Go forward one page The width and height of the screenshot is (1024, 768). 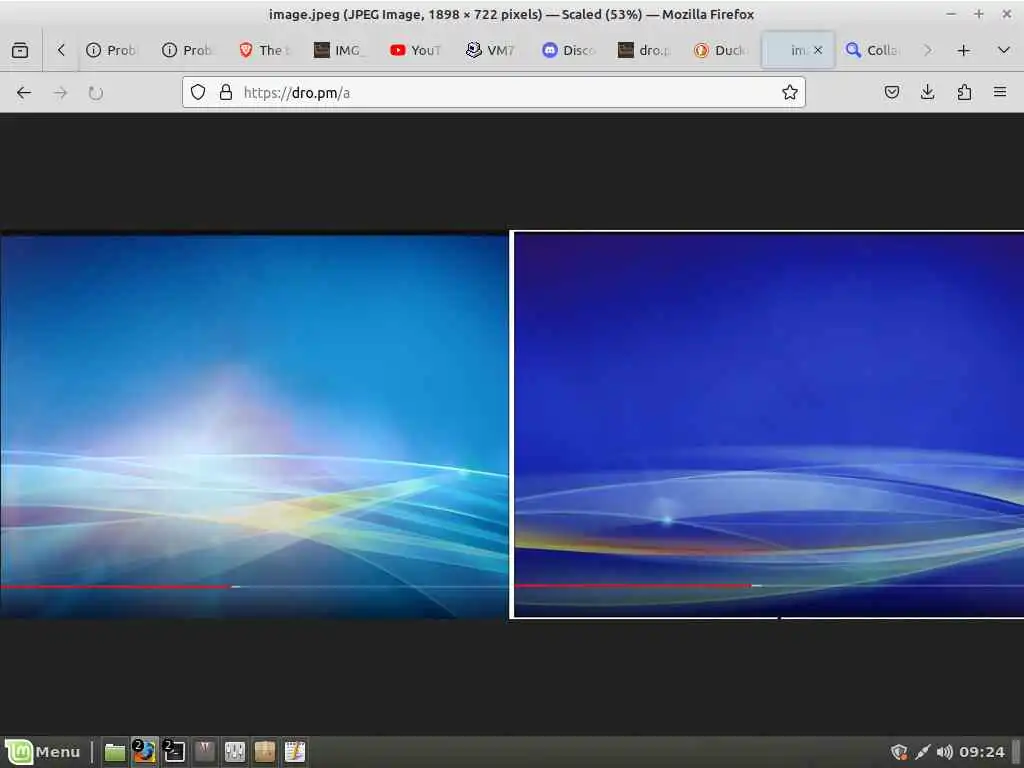[60, 93]
